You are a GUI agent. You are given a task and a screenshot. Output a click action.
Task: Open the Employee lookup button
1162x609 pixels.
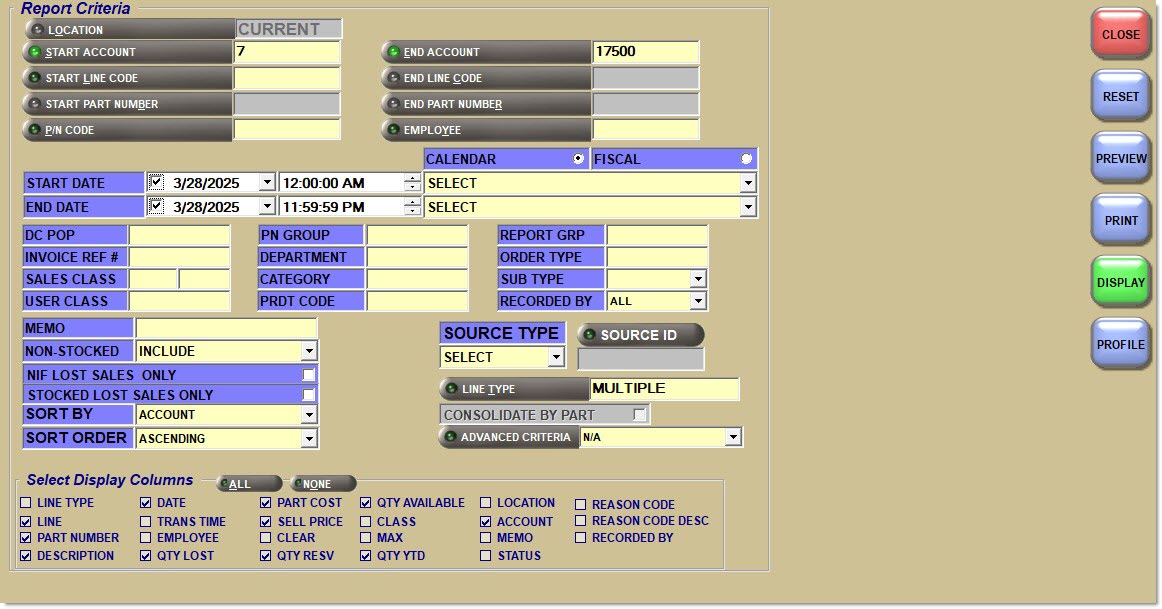pyautogui.click(x=486, y=130)
